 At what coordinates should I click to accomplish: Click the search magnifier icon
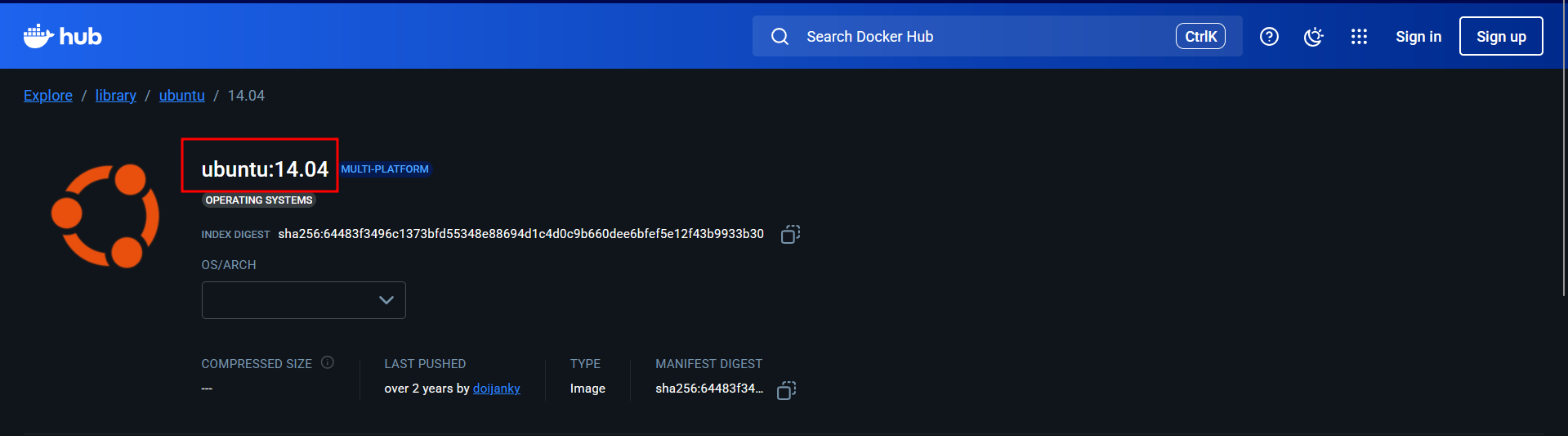tap(780, 37)
